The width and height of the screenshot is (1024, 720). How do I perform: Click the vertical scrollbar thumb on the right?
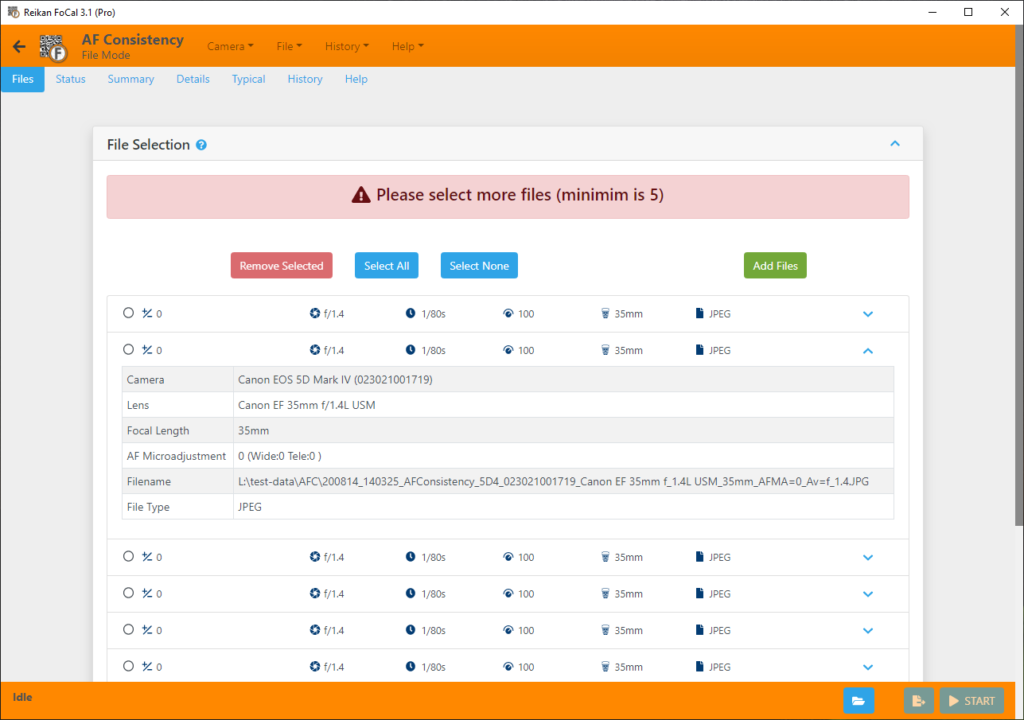[x=1019, y=276]
